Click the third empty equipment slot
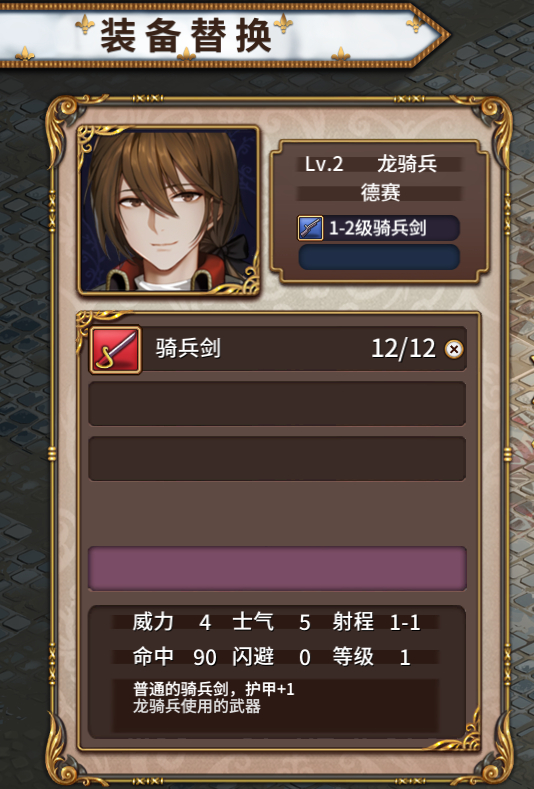This screenshot has height=789, width=534. (x=277, y=458)
